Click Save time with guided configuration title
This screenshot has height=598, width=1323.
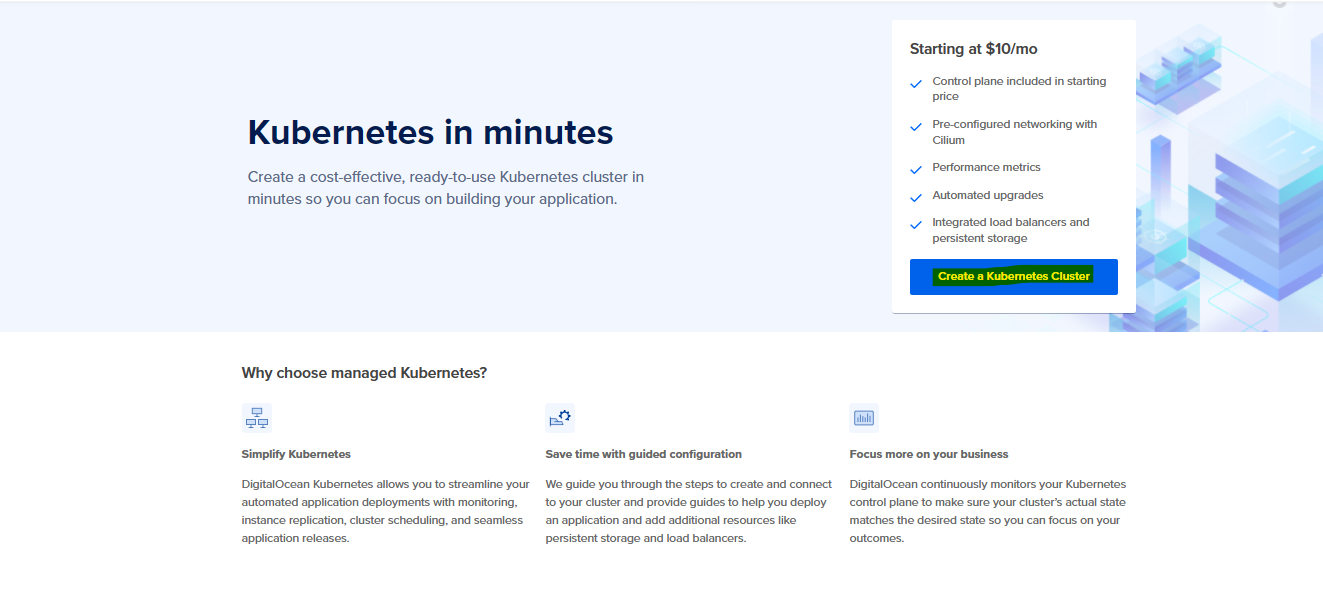(643, 454)
